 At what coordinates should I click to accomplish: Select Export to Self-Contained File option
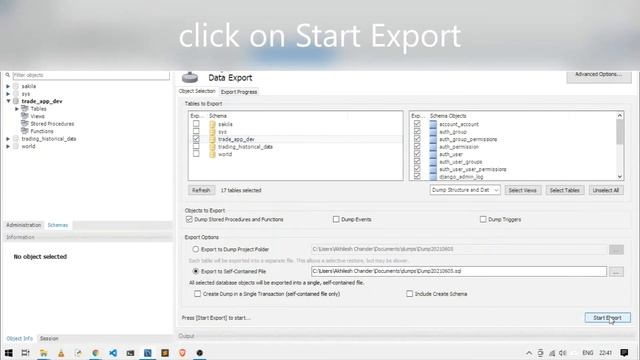[x=196, y=271]
